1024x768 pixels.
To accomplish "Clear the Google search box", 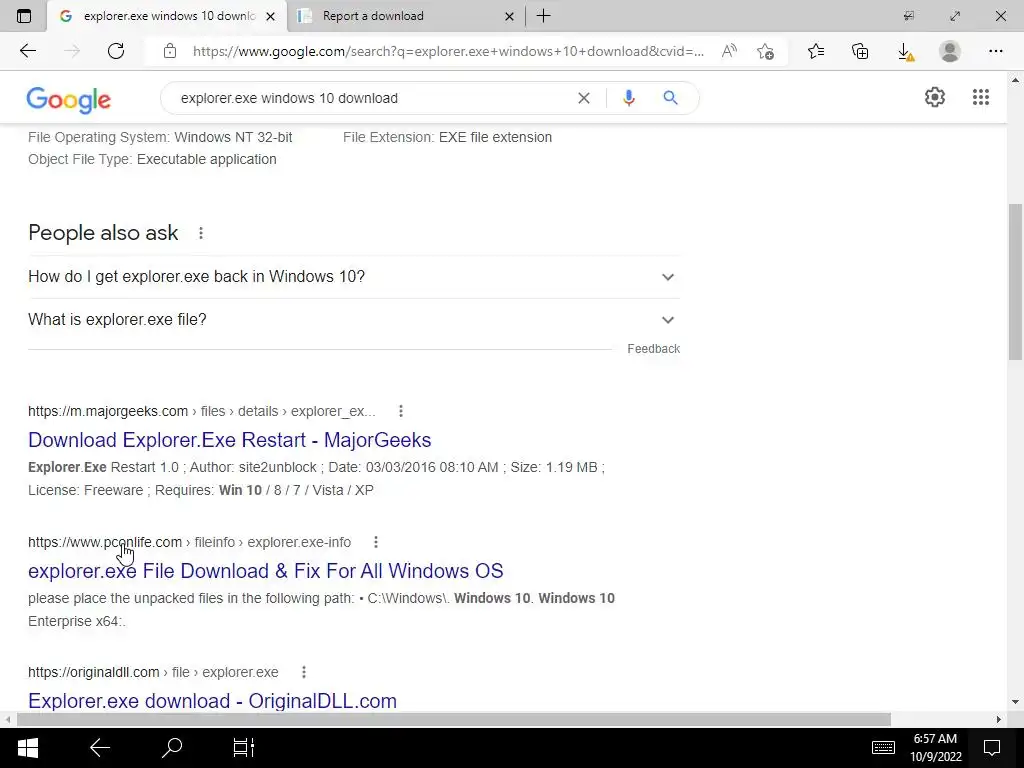I will tap(584, 98).
